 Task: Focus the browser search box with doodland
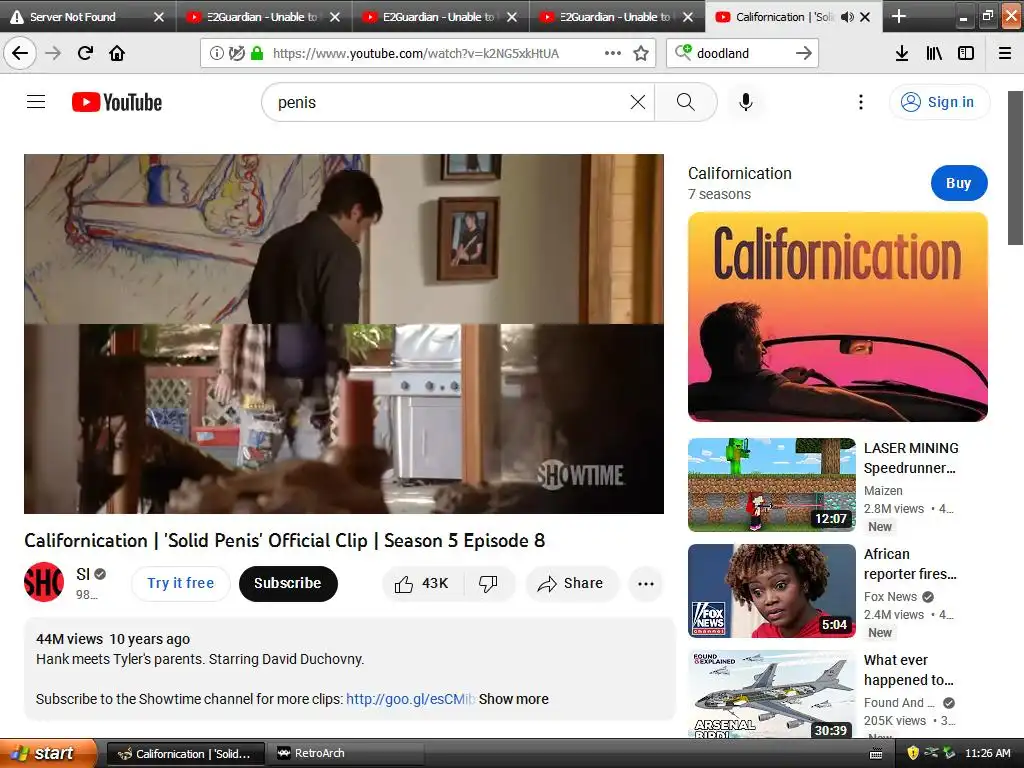tap(741, 54)
